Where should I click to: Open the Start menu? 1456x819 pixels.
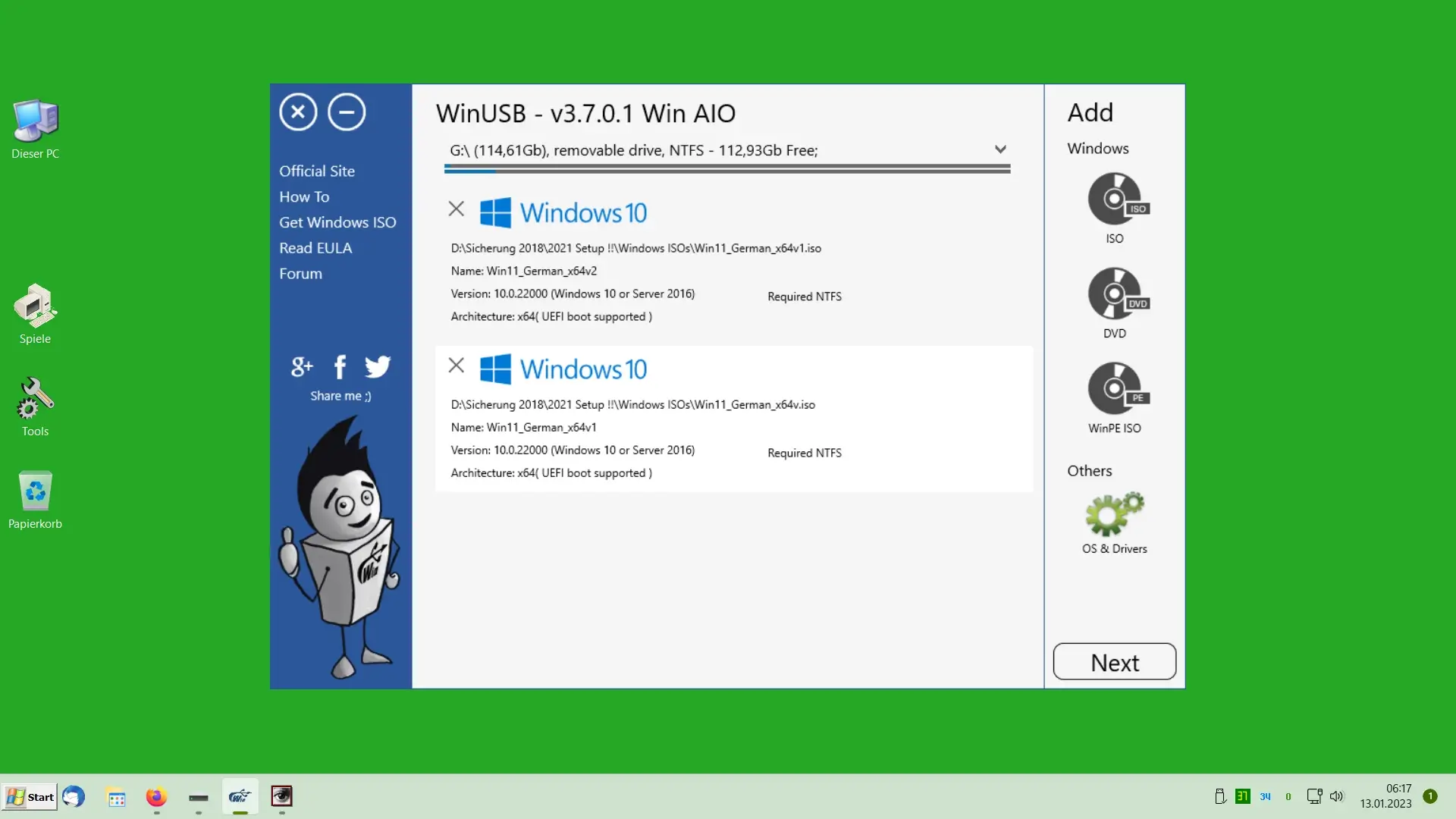click(x=30, y=797)
